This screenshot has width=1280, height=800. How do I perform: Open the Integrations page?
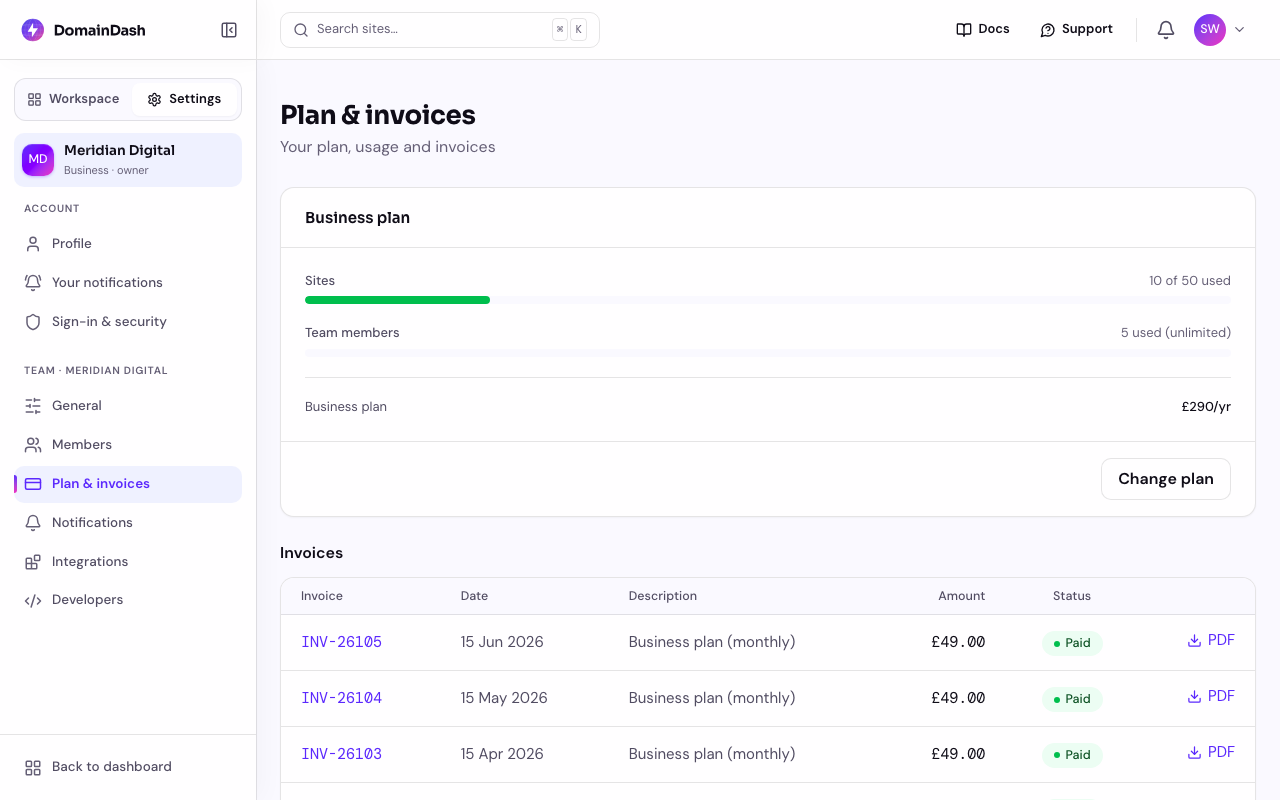(x=128, y=562)
